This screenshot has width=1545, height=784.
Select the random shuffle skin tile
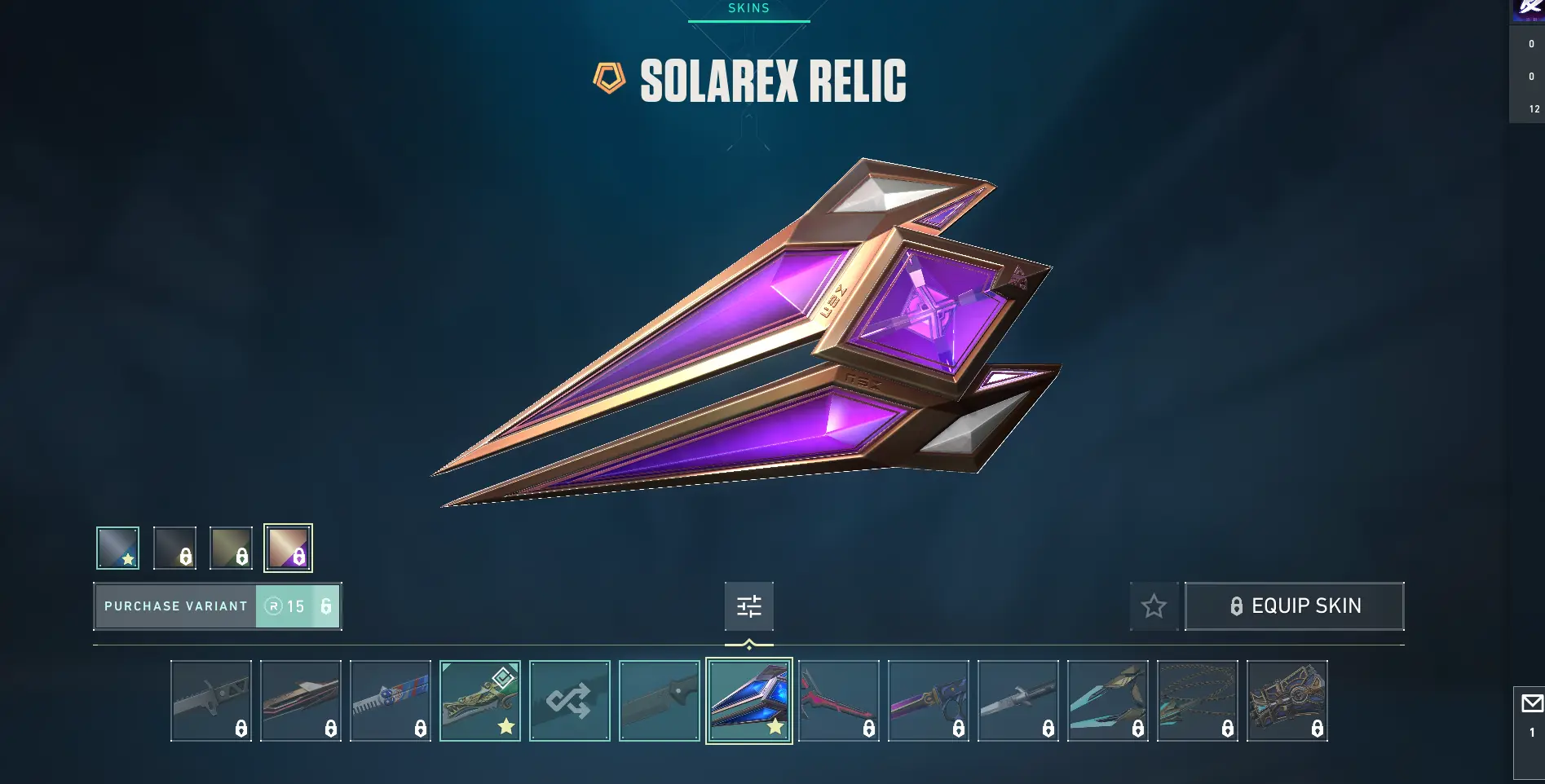pyautogui.click(x=569, y=701)
